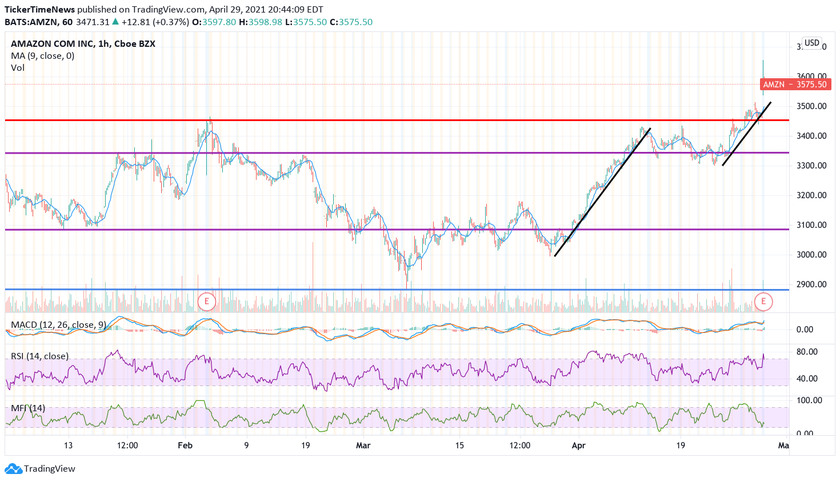Select the AMAZON COM INC, 1h title
The image size is (840, 482).
83,44
